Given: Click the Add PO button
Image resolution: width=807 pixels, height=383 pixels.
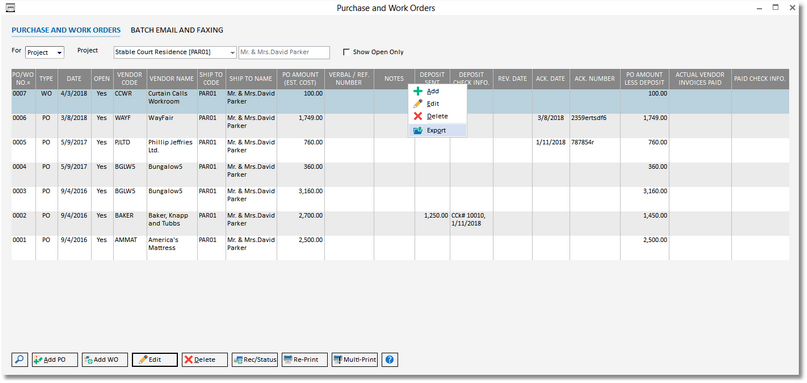Looking at the screenshot, I should [55, 360].
